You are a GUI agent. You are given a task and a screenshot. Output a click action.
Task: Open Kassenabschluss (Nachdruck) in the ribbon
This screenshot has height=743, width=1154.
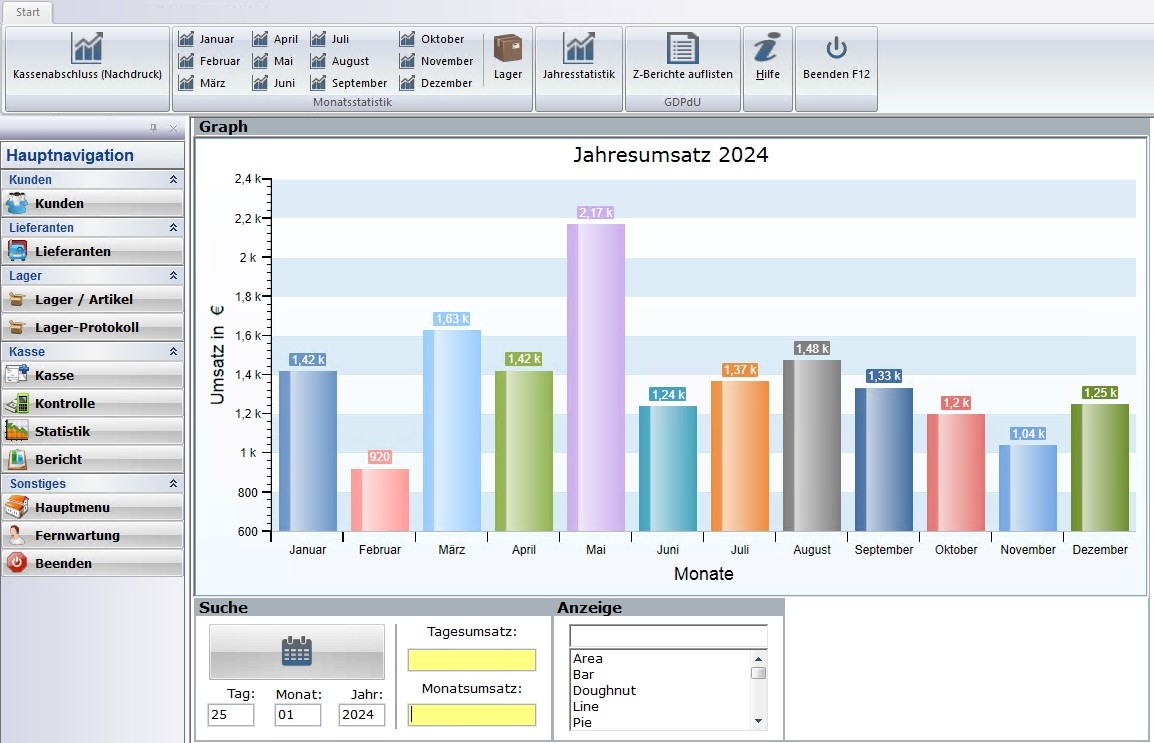(x=87, y=68)
